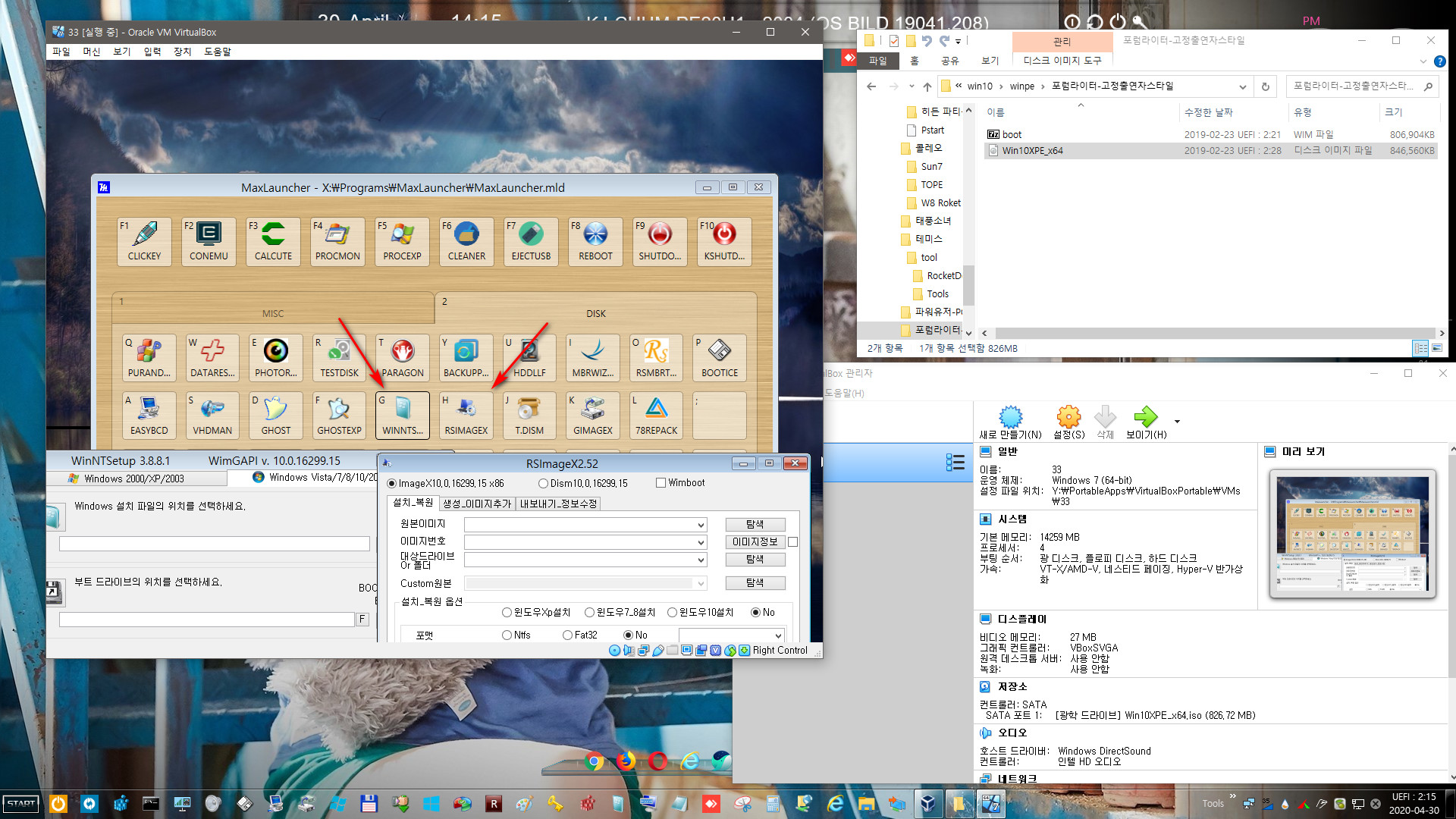The image size is (1456, 819).
Task: Click browse (탐색) button for source image
Action: tap(755, 525)
